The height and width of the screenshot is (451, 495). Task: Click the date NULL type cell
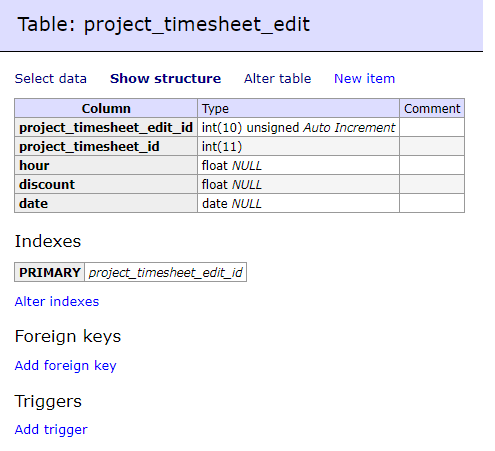tap(298, 203)
